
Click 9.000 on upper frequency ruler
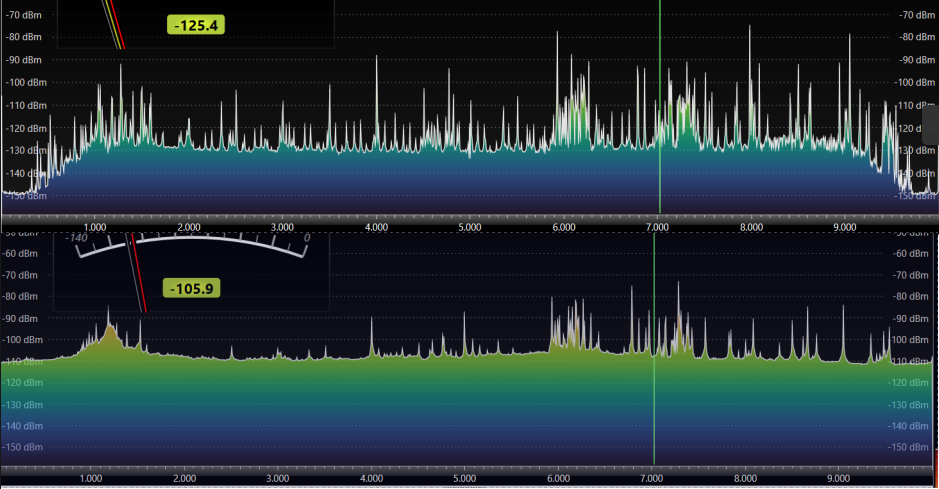click(x=845, y=228)
